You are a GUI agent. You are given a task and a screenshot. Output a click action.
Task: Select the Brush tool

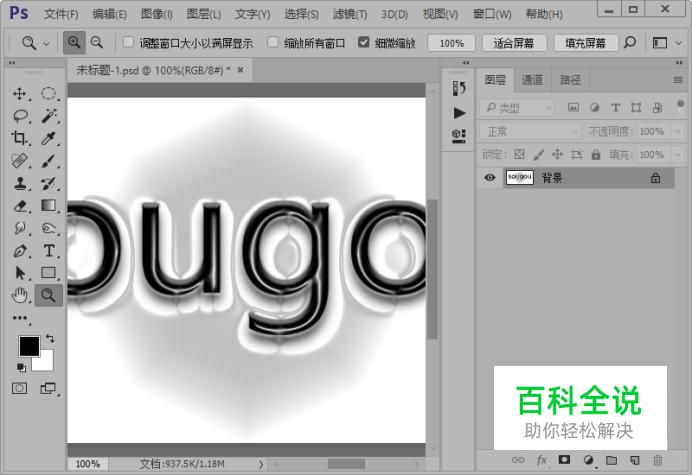coord(49,161)
